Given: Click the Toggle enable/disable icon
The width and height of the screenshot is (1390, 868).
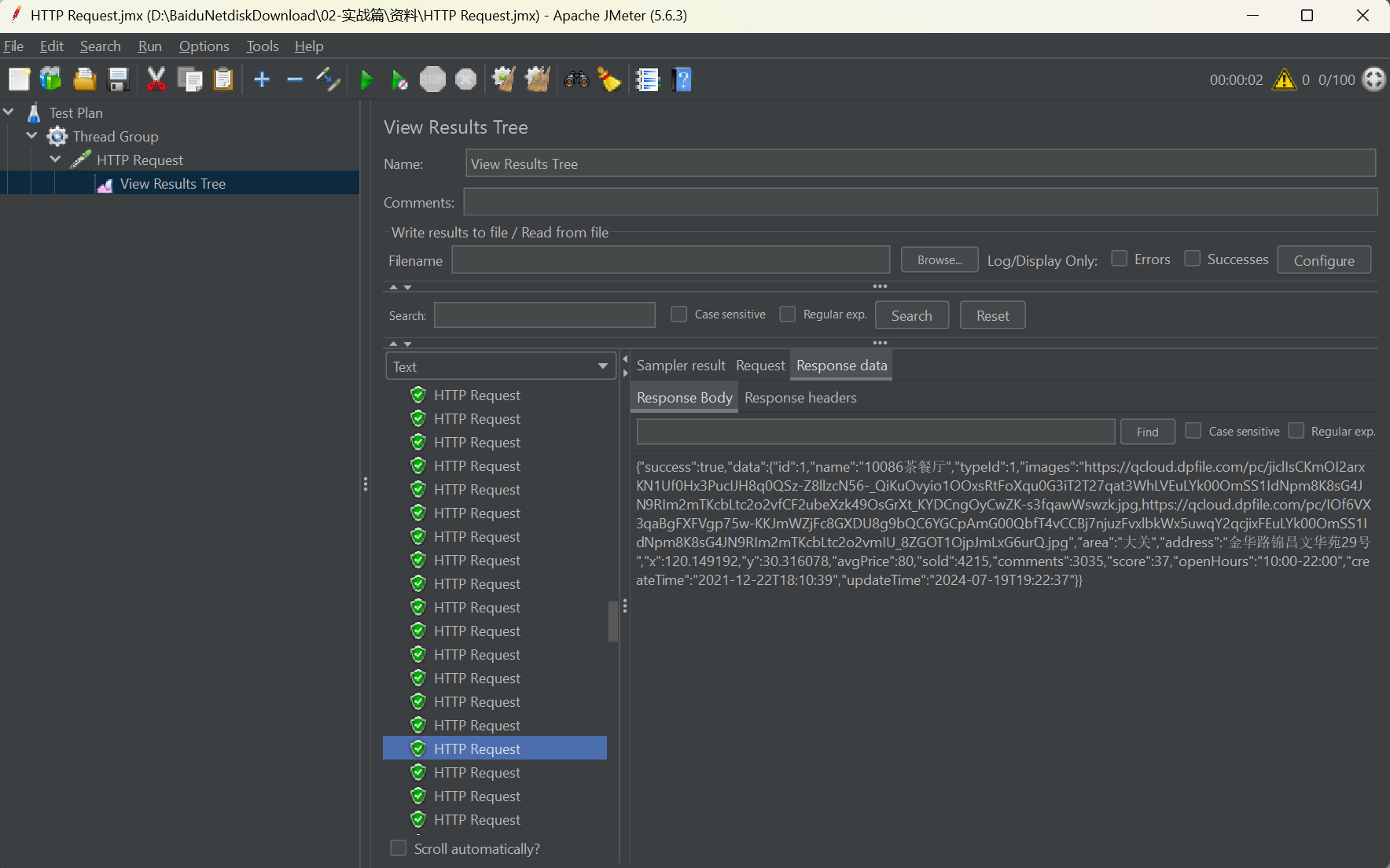Looking at the screenshot, I should (328, 79).
